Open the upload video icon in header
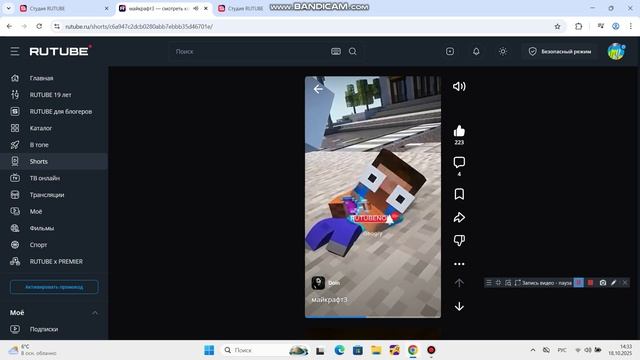Viewport: 640px width, 360px height. [450, 51]
